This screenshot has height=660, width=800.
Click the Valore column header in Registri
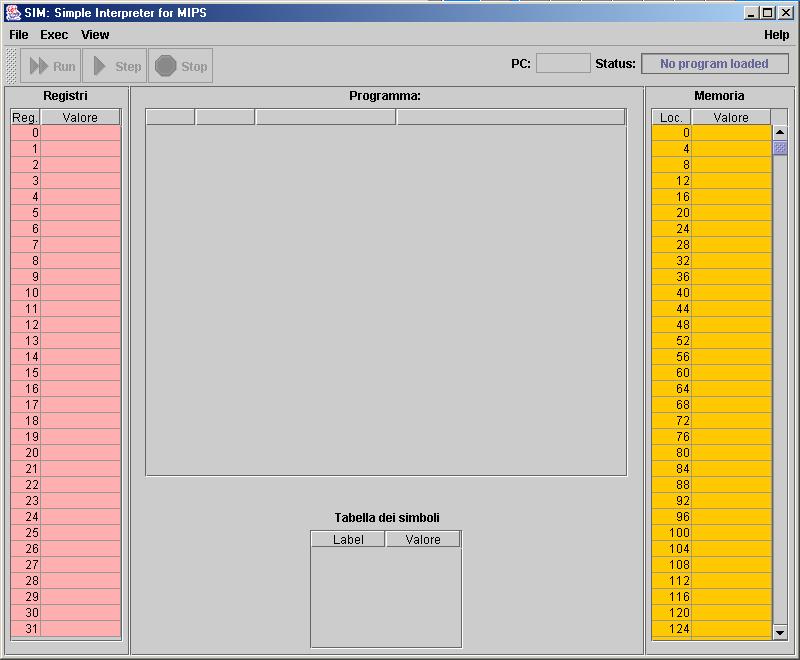point(80,117)
